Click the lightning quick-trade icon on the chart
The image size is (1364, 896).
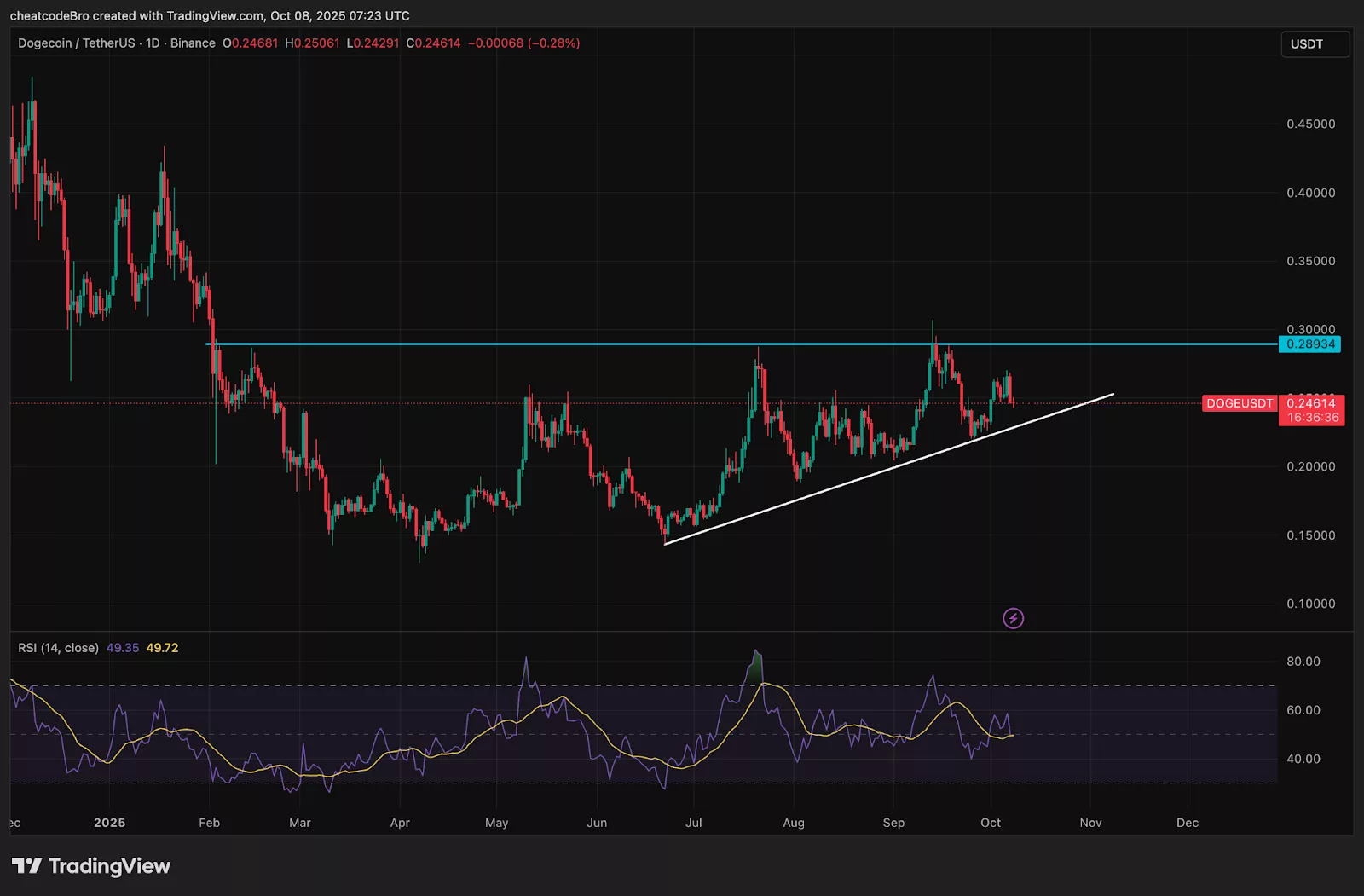point(1013,617)
